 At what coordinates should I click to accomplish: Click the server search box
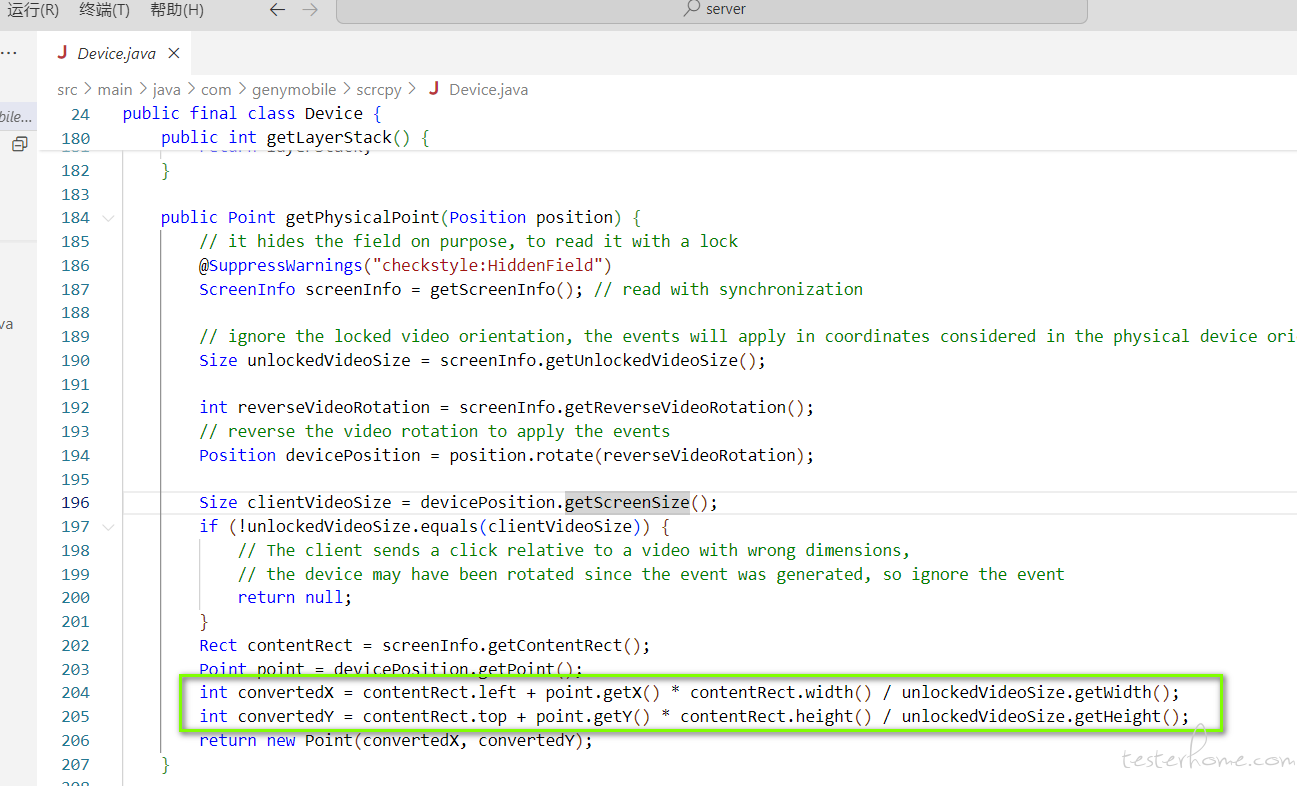point(712,10)
